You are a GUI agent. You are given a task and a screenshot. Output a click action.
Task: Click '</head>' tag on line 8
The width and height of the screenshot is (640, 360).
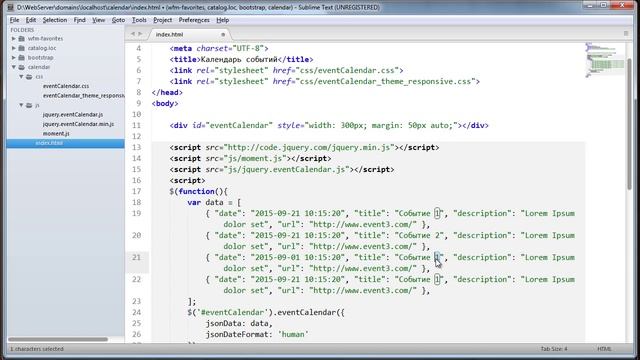(167, 93)
